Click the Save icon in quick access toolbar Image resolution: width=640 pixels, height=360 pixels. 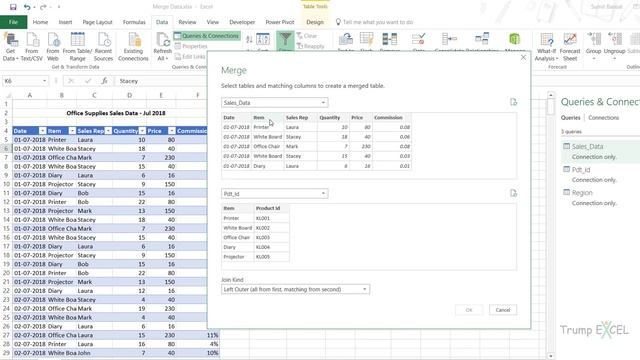click(x=13, y=7)
